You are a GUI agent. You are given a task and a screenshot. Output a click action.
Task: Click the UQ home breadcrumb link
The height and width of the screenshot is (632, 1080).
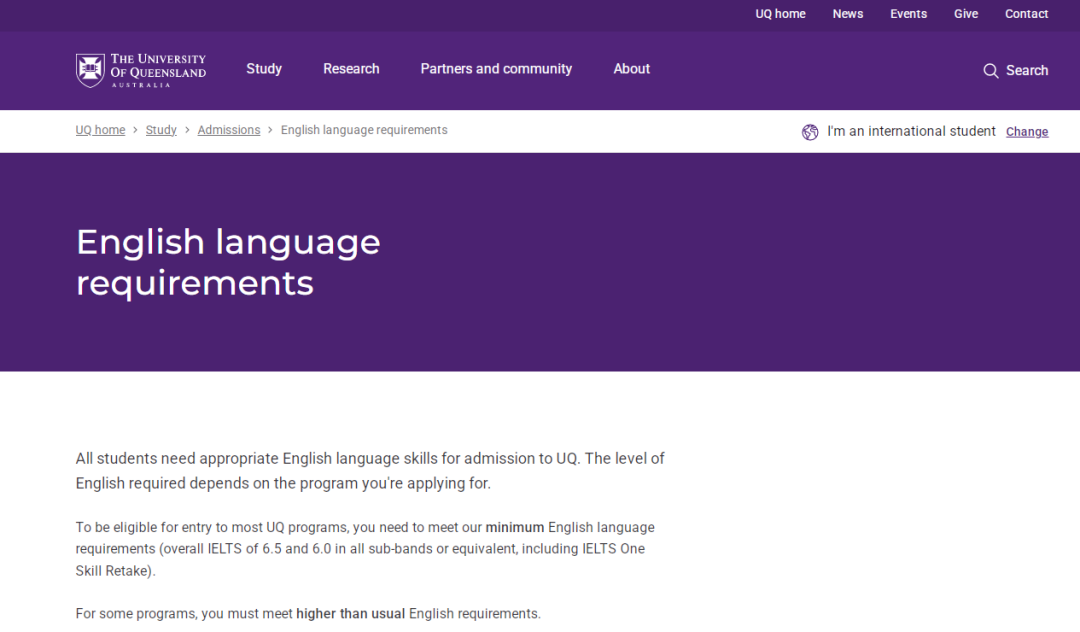click(x=100, y=130)
